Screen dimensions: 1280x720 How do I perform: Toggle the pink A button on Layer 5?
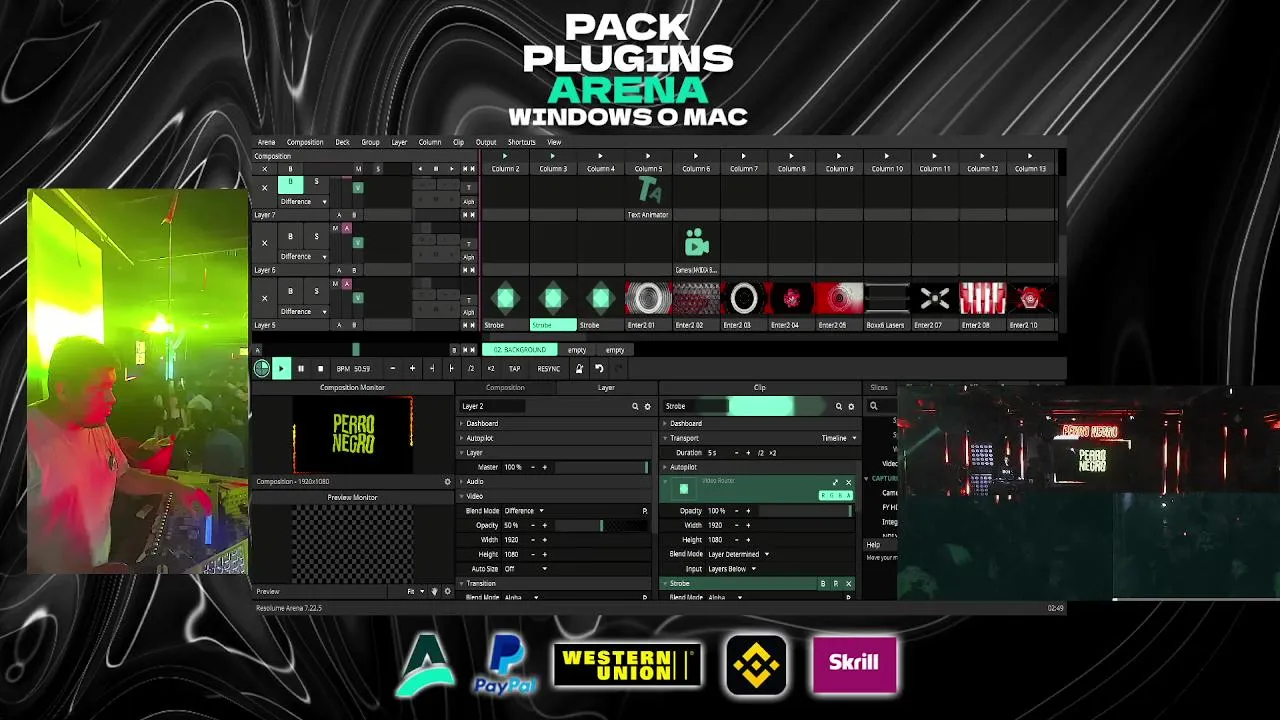tap(346, 284)
